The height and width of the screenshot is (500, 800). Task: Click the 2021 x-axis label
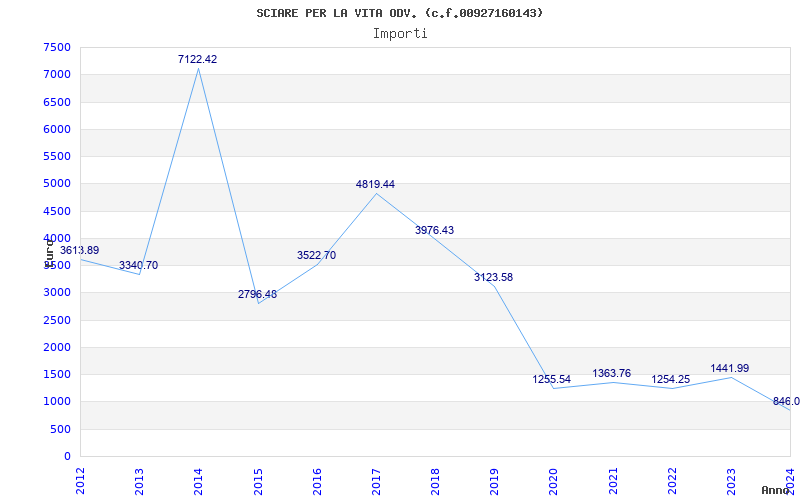[x=613, y=481]
